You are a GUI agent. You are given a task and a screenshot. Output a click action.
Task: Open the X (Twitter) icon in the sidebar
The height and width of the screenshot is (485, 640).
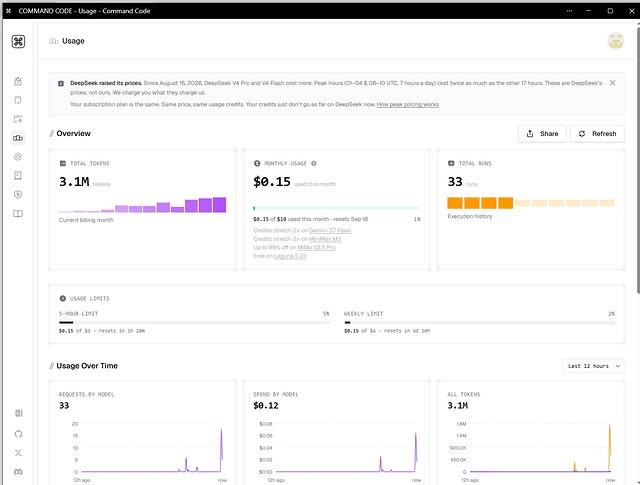pos(18,453)
